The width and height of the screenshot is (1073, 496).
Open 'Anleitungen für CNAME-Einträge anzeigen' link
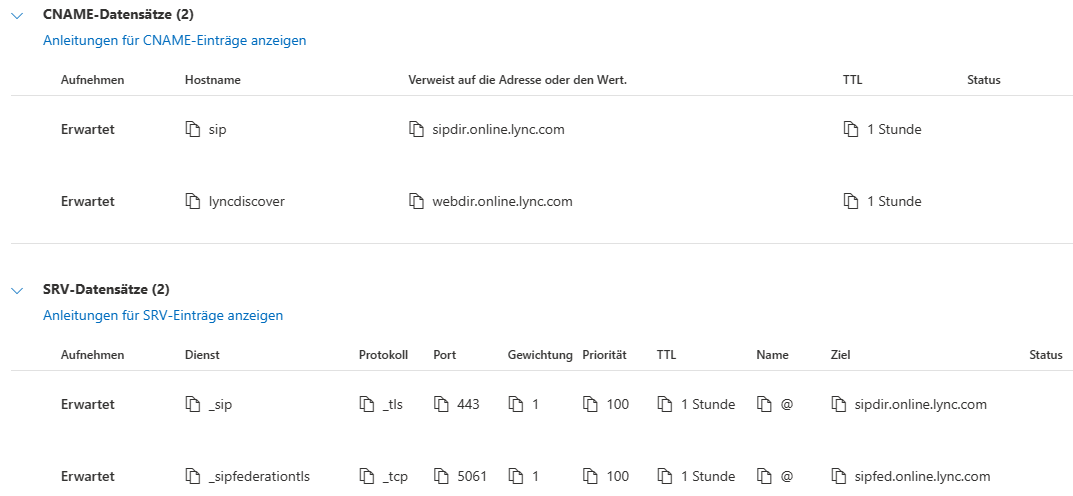click(x=174, y=41)
